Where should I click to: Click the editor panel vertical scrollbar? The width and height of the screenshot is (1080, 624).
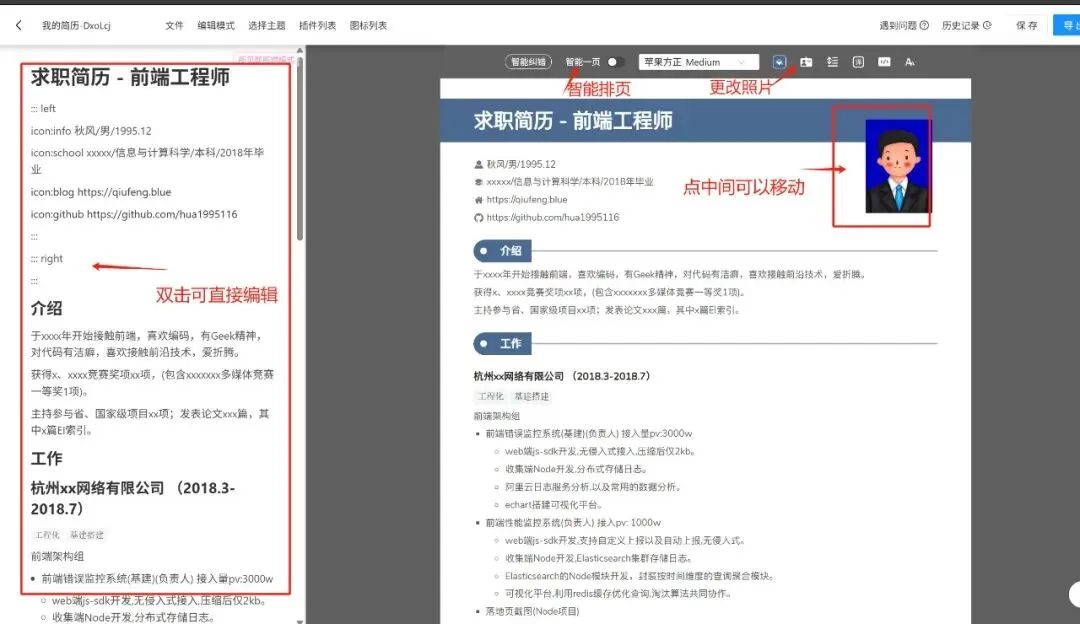pos(300,148)
